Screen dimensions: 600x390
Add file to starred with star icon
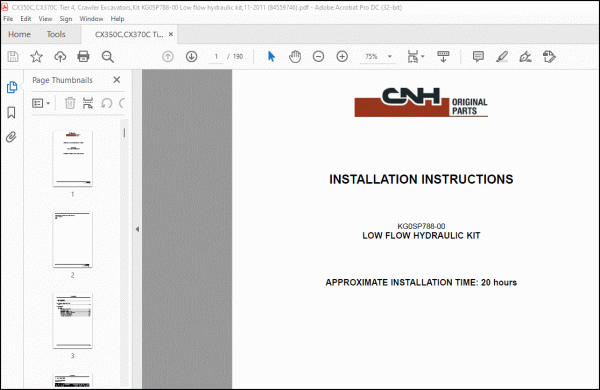click(36, 57)
